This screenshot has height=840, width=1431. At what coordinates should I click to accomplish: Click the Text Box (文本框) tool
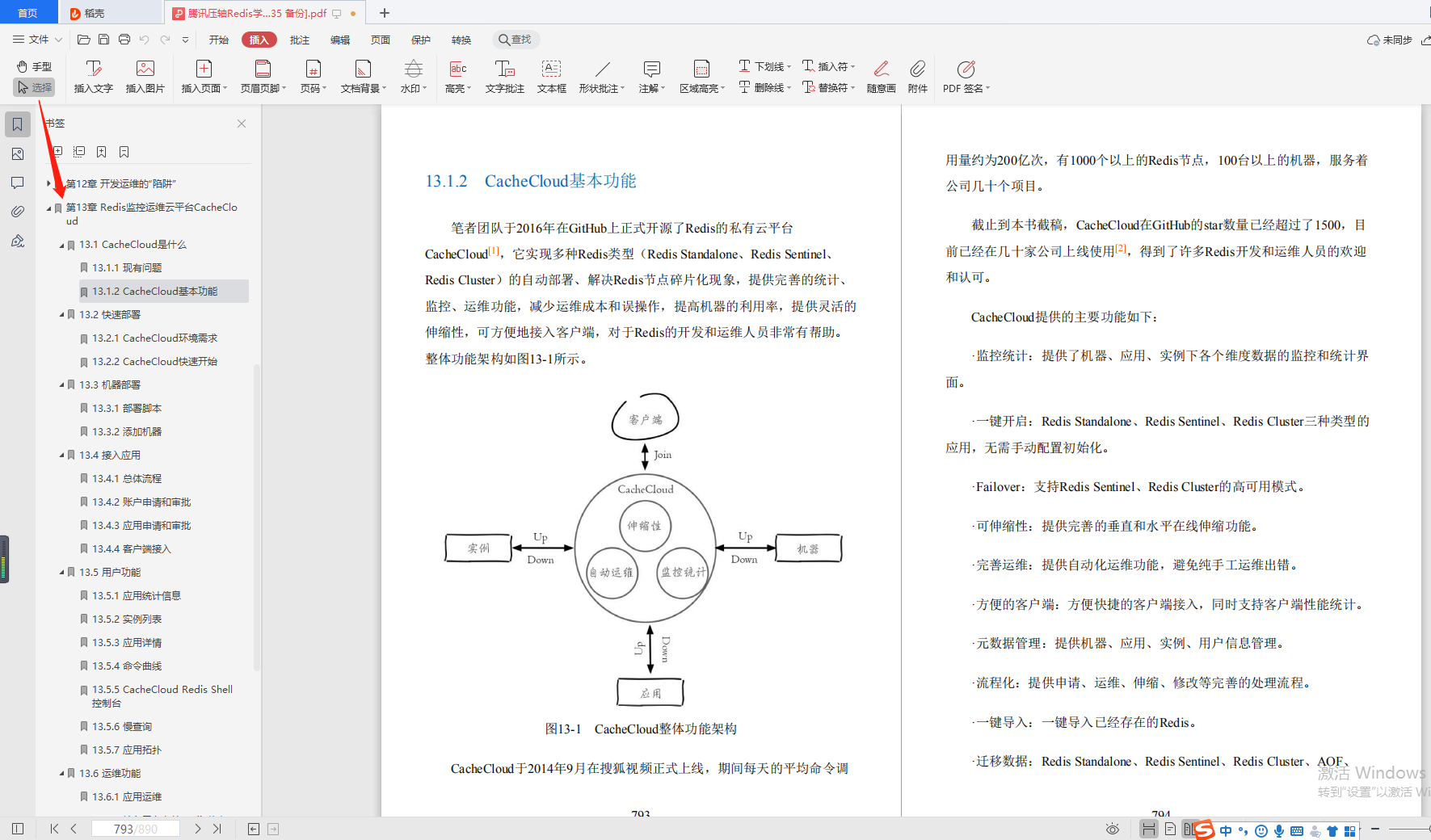pos(552,77)
